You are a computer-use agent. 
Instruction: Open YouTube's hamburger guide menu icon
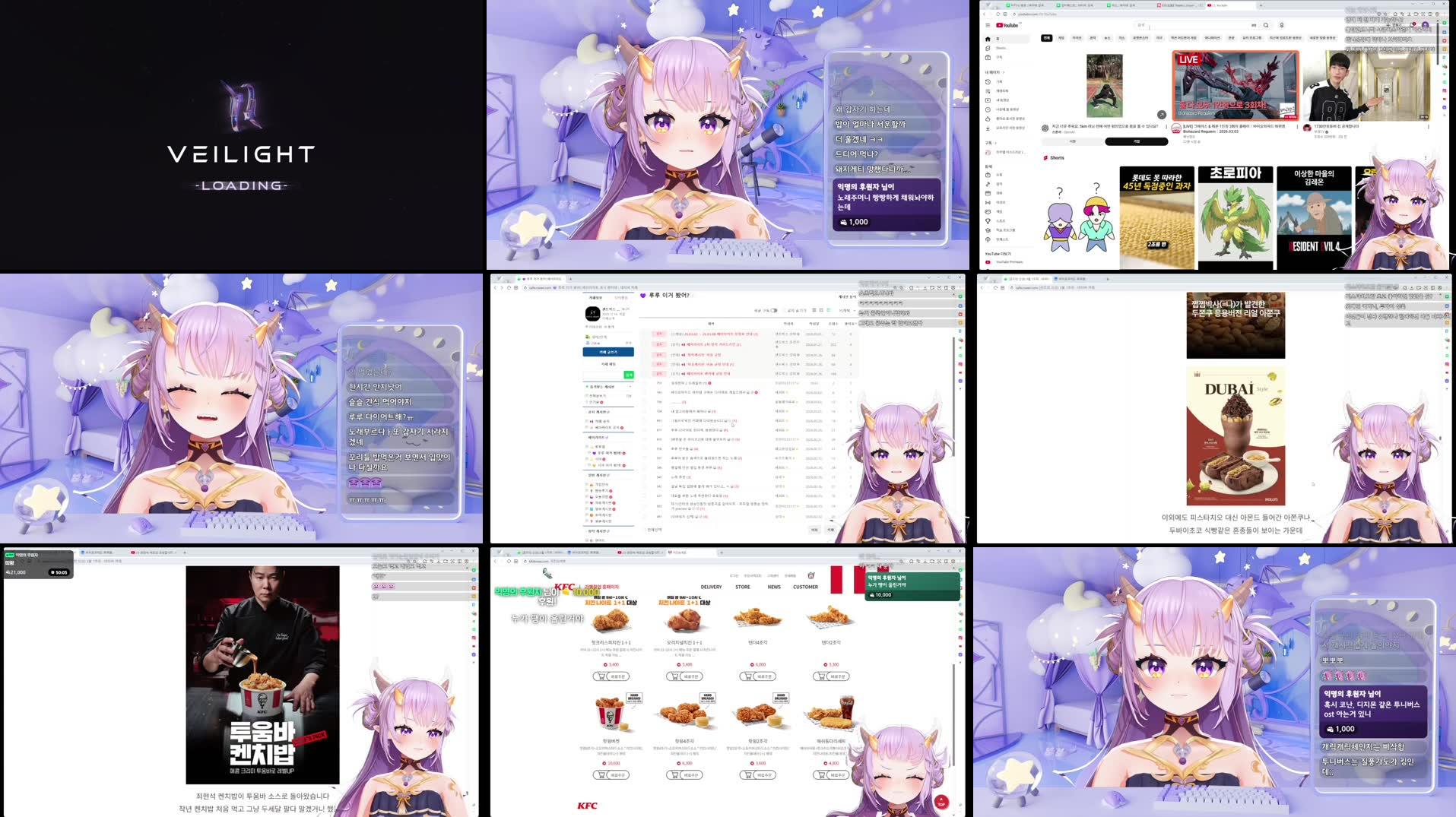(x=988, y=25)
